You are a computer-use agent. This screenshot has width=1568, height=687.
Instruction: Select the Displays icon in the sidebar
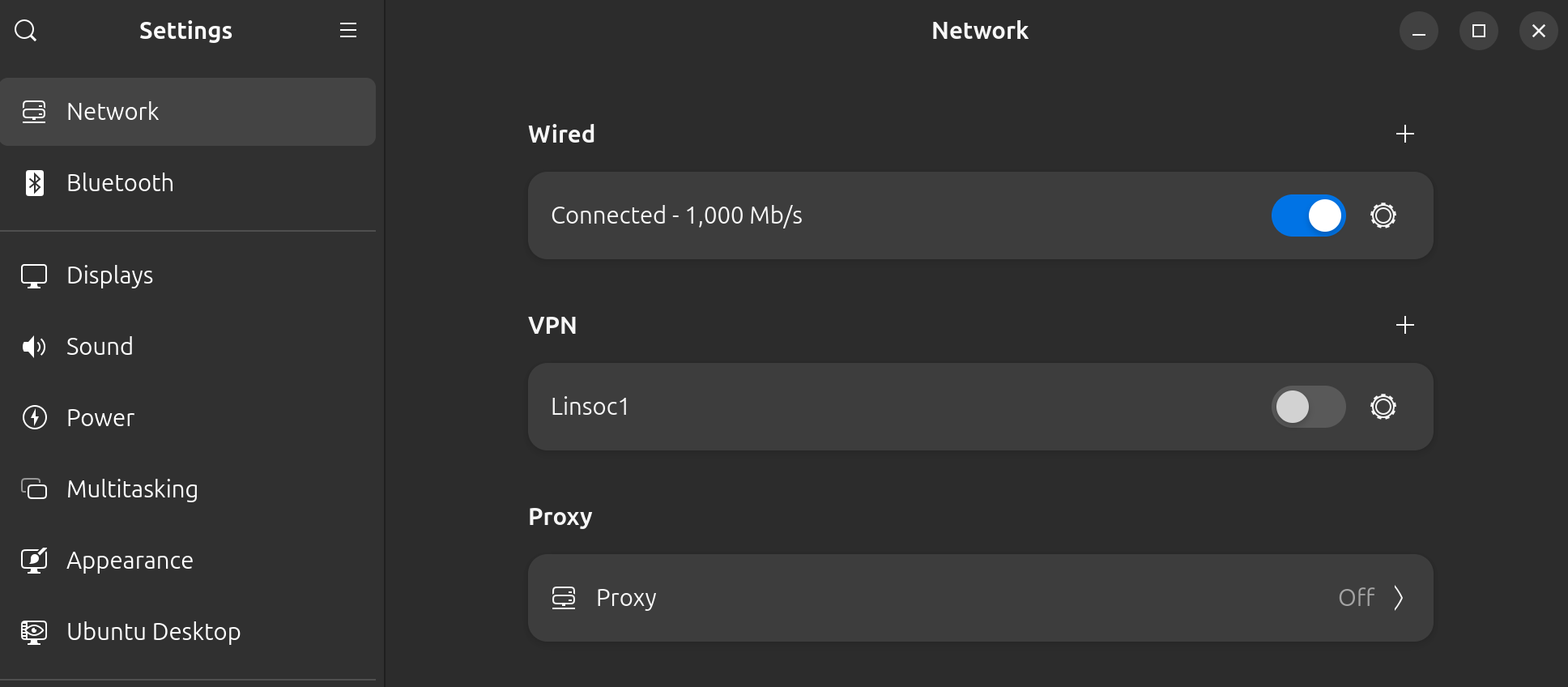(x=33, y=275)
